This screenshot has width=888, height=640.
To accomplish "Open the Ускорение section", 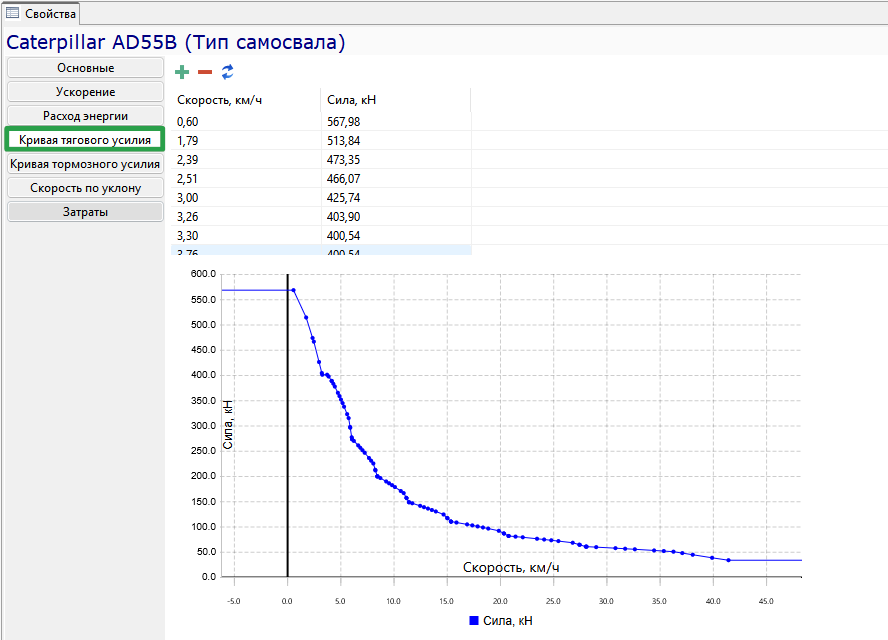I will [x=86, y=92].
